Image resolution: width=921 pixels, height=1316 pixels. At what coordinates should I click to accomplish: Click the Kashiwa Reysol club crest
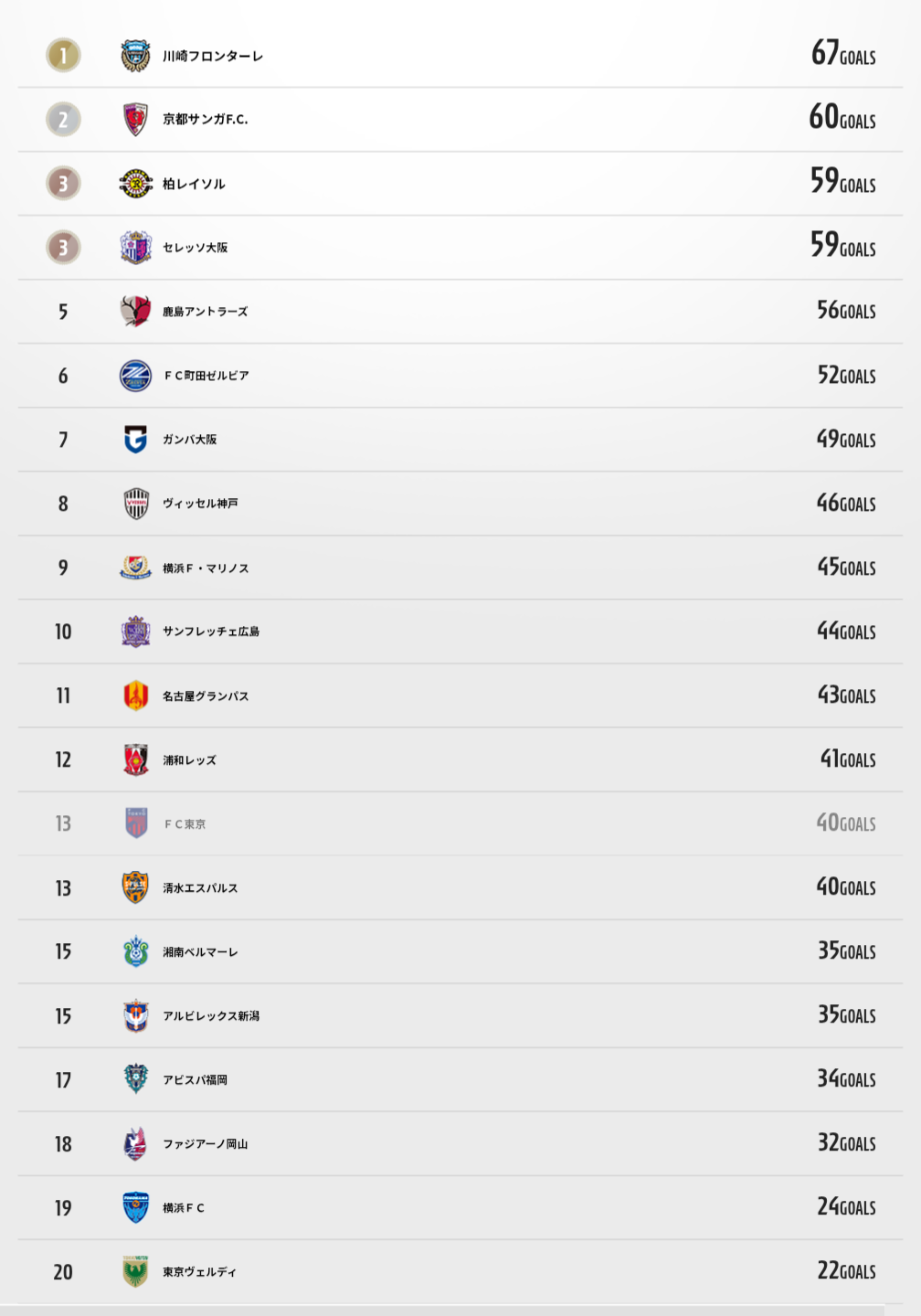click(x=135, y=184)
